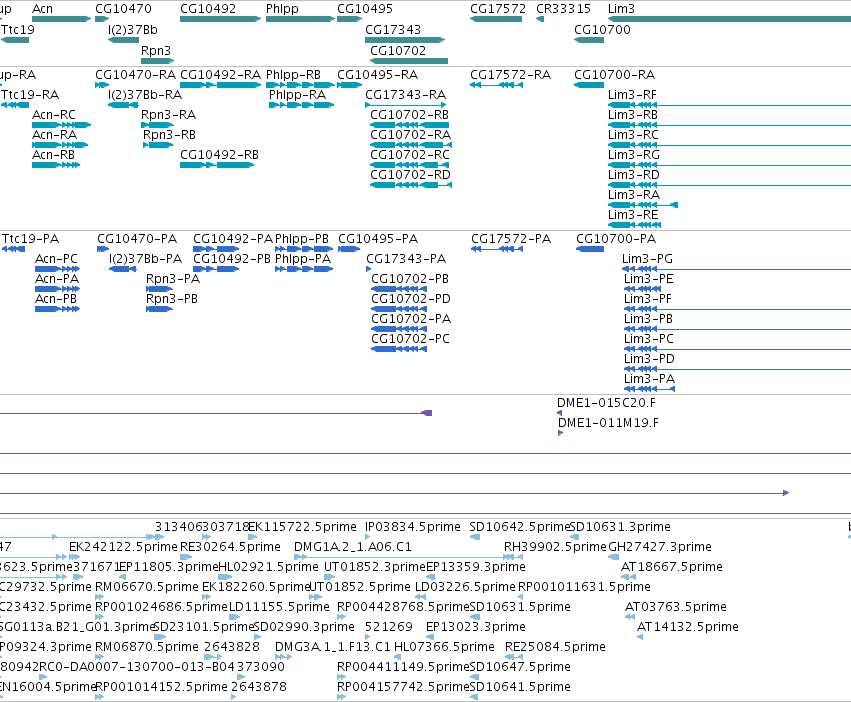Image resolution: width=851 pixels, height=702 pixels.
Task: Click EST EK115722.5prime
Action: (302, 527)
